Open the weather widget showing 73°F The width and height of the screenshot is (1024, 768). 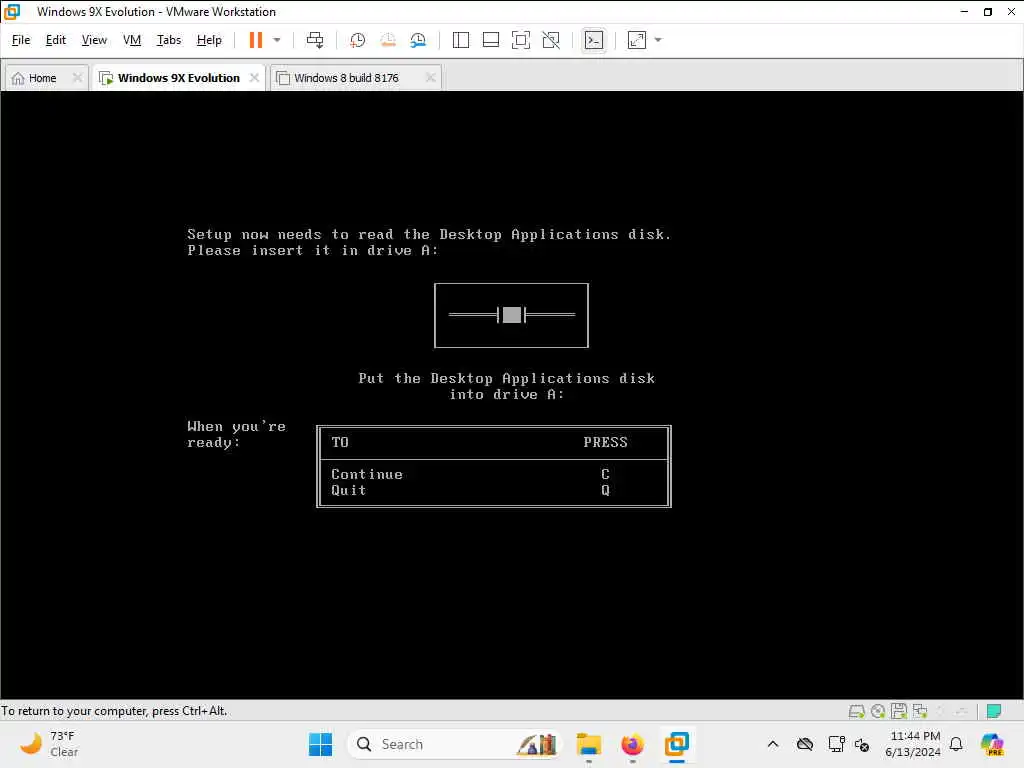point(49,744)
